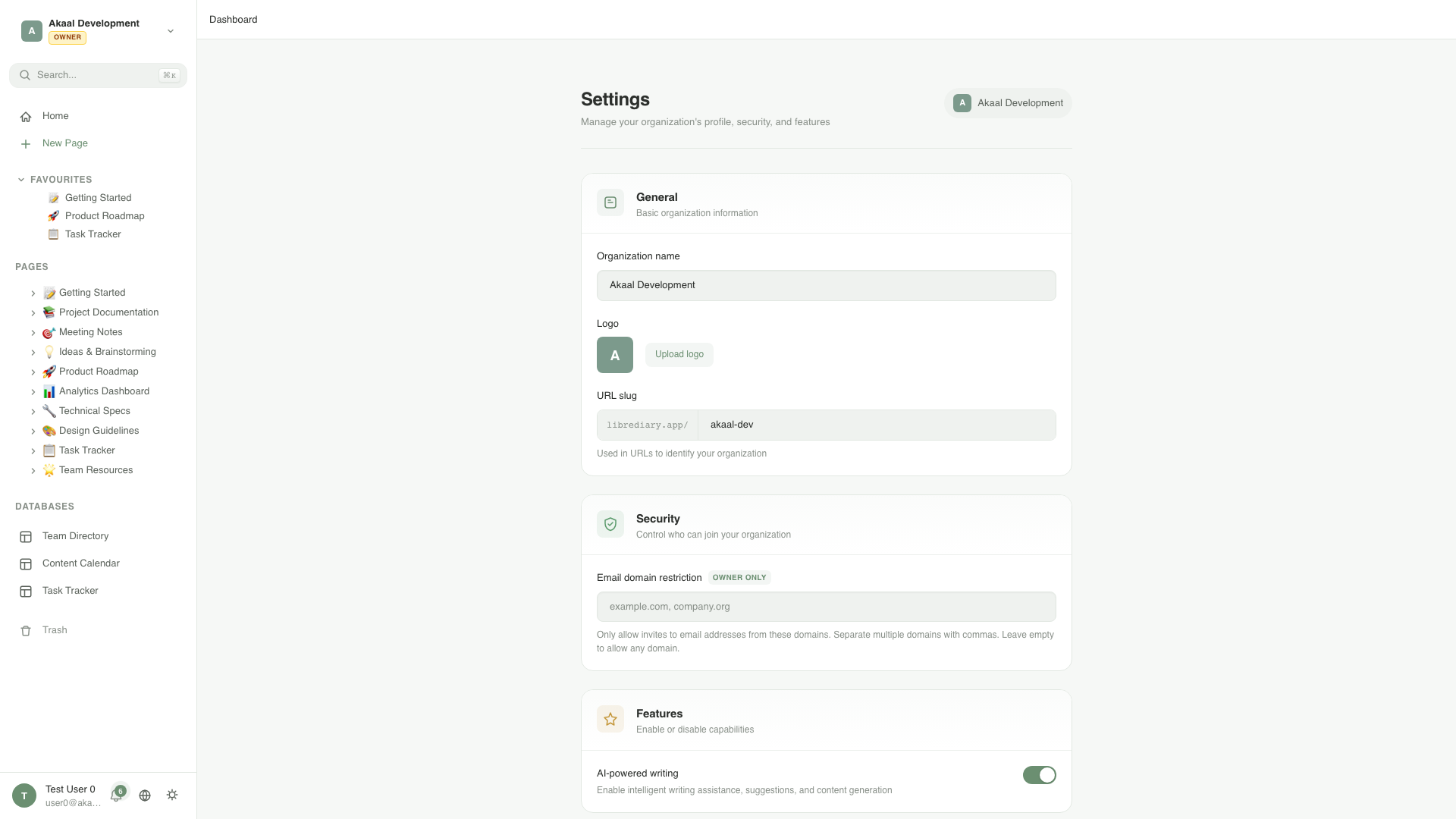Screen dimensions: 1456x819
Task: Open the Trash
Action: (54, 630)
